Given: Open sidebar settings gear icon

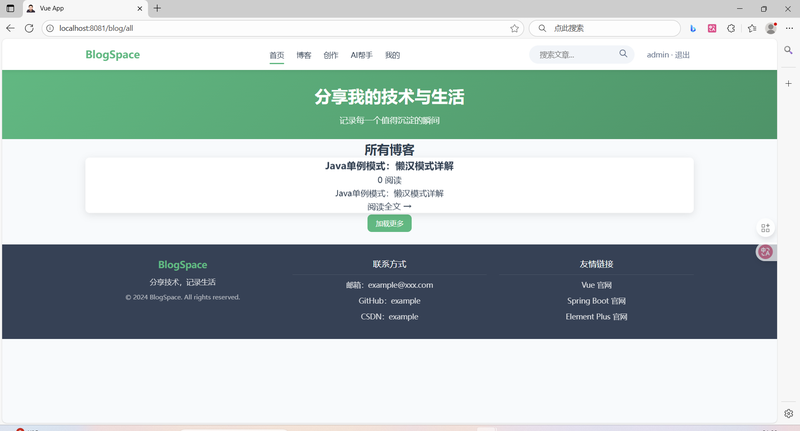Looking at the screenshot, I should point(788,413).
